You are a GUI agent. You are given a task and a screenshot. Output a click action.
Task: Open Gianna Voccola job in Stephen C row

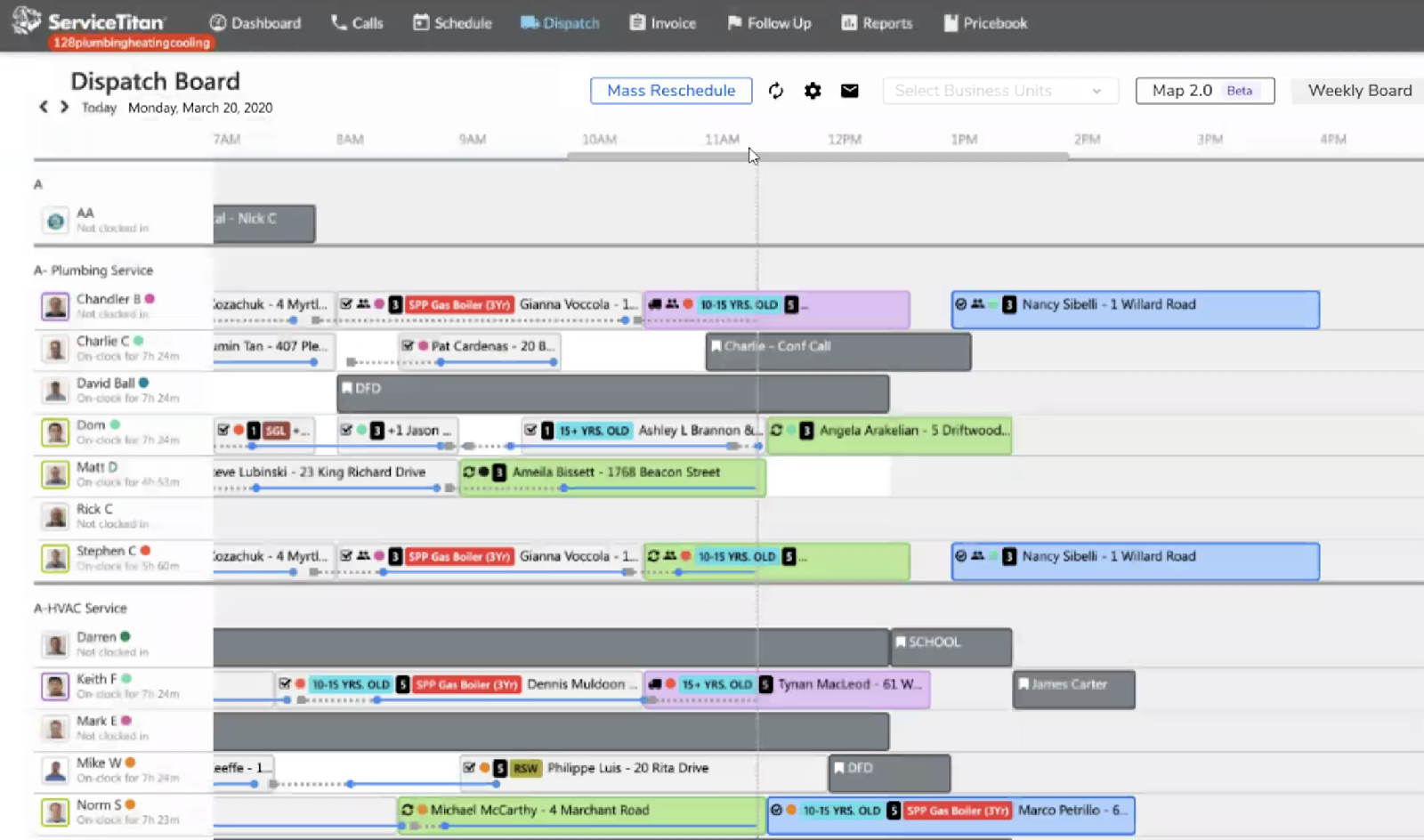tap(489, 561)
